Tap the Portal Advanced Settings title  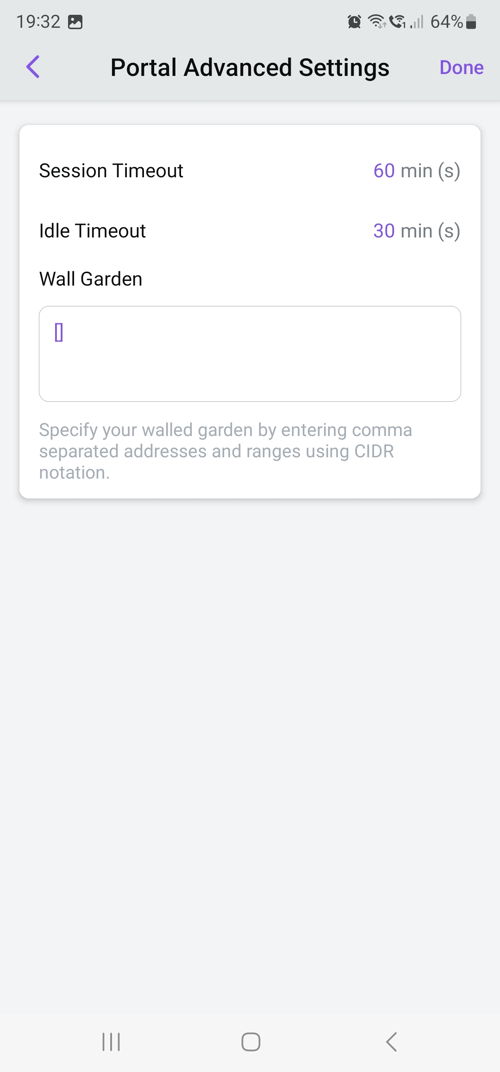pyautogui.click(x=250, y=68)
